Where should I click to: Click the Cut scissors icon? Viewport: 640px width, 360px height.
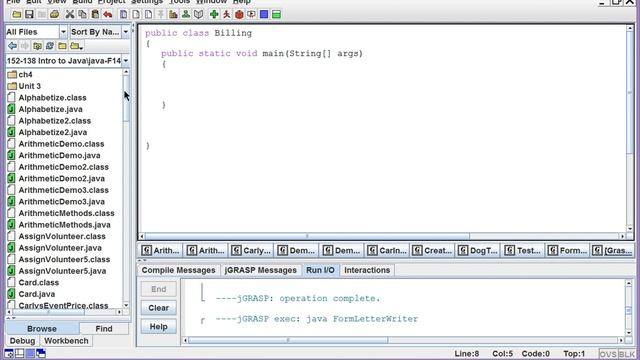[70, 15]
